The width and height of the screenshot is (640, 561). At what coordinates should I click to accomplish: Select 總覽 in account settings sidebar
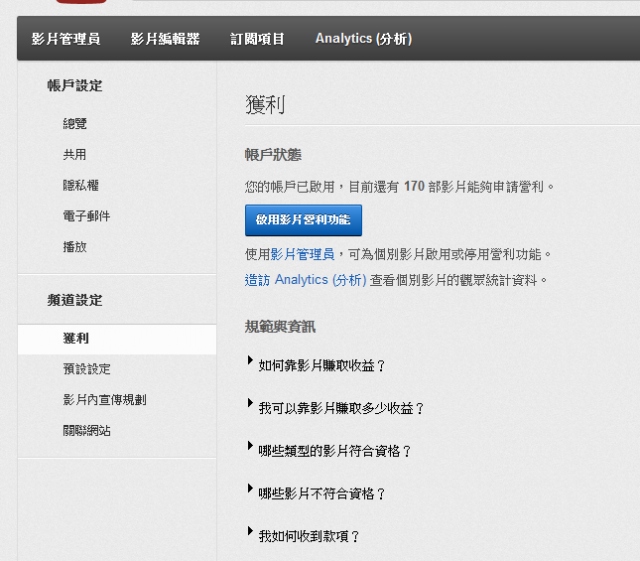(x=75, y=124)
